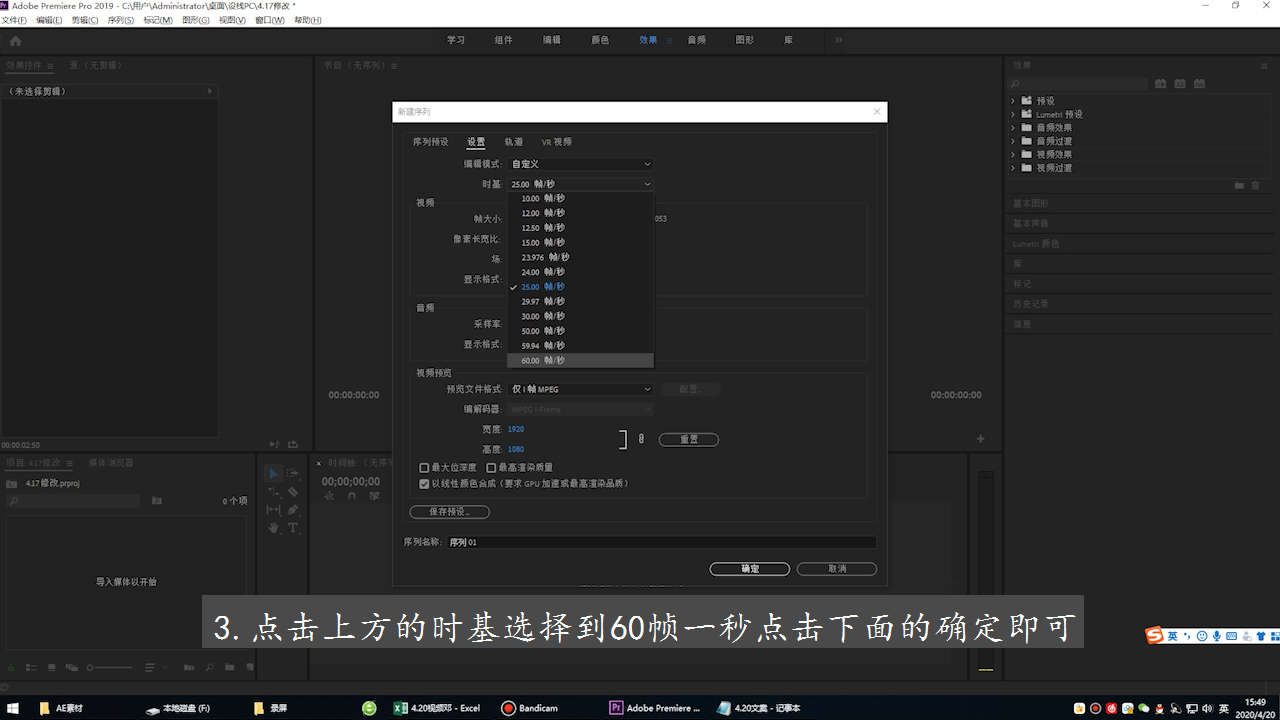This screenshot has width=1280, height=720.
Task: Select the Slip tool
Action: click(273, 509)
